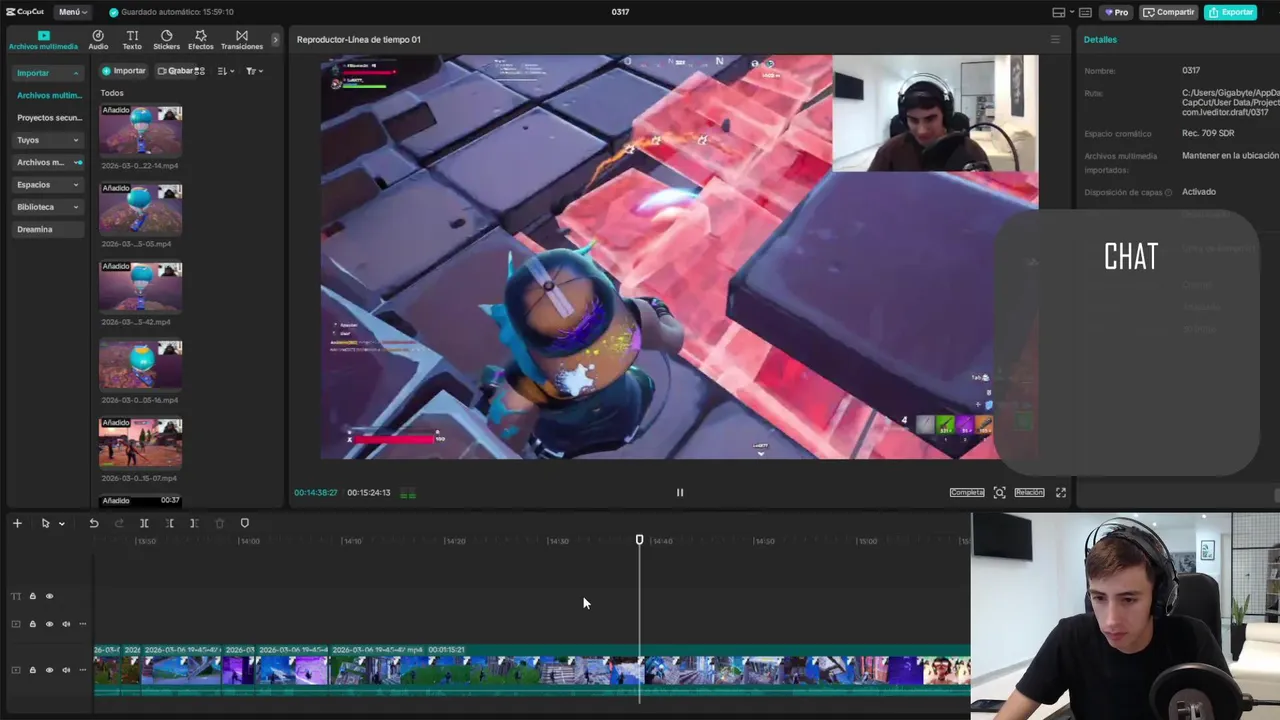This screenshot has width=1280, height=720.
Task: Open the Transiciones panel
Action: pos(242,39)
